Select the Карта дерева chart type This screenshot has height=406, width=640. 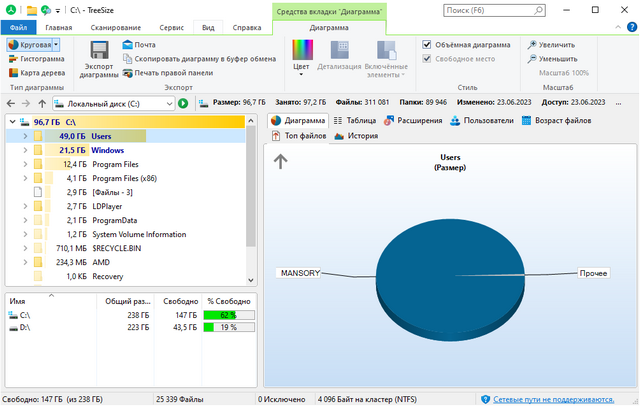tap(35, 73)
